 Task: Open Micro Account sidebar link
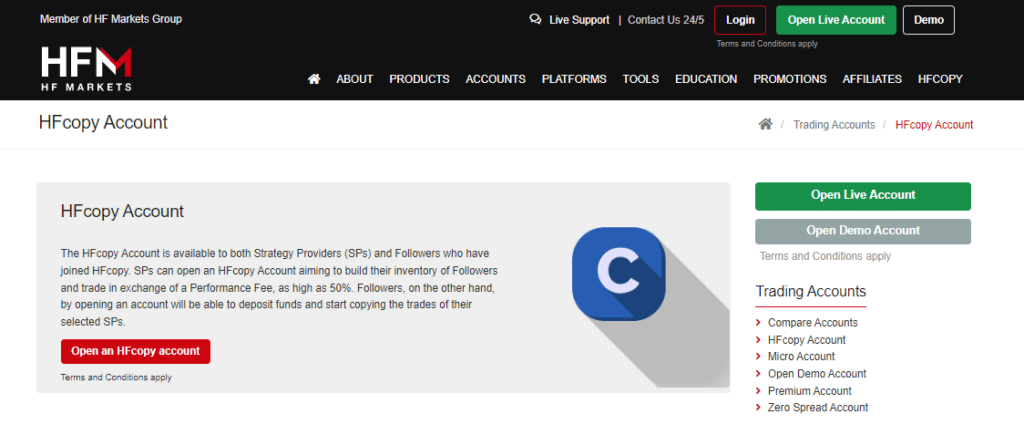click(x=801, y=357)
